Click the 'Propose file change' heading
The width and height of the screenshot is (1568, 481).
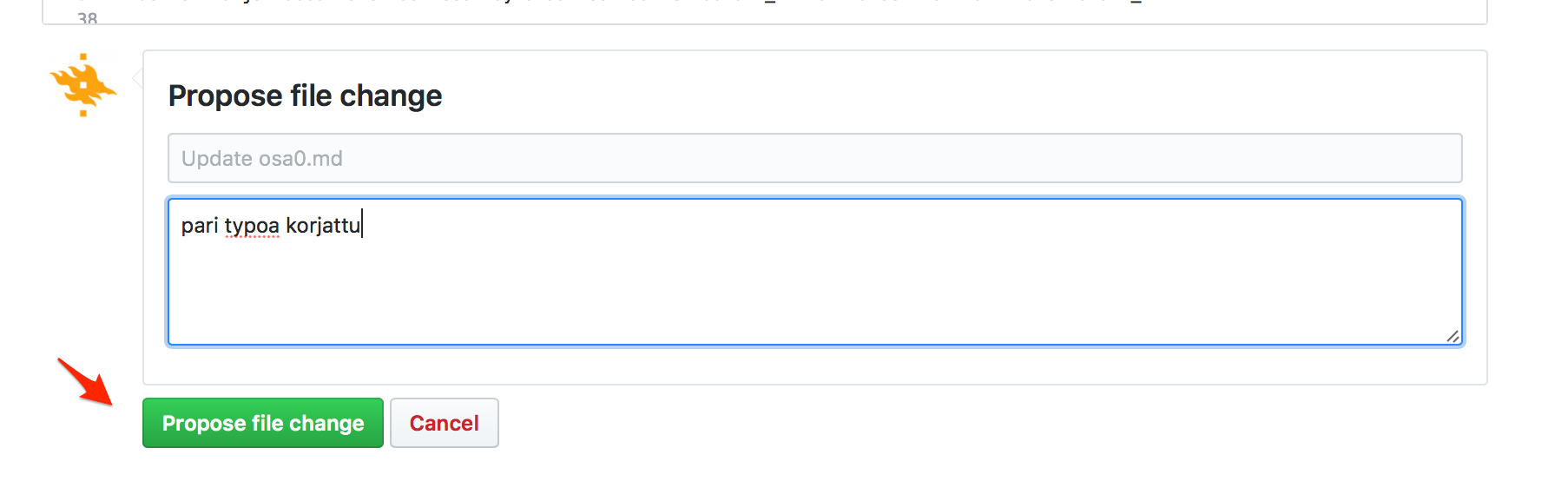pos(305,96)
